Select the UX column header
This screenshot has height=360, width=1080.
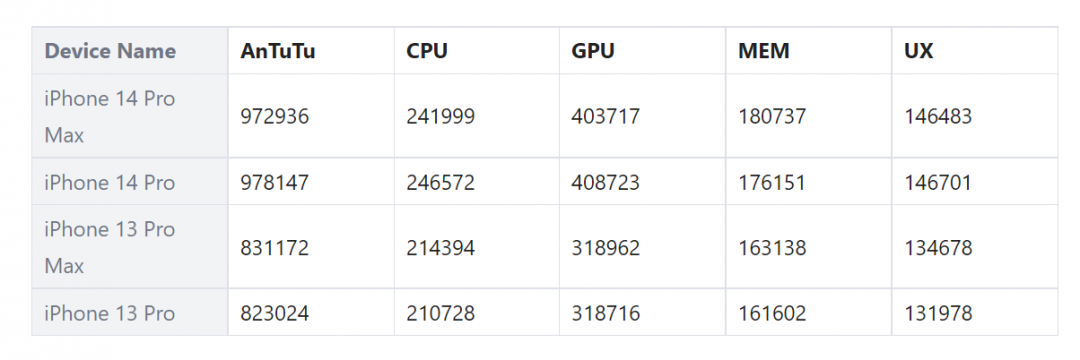(x=919, y=51)
